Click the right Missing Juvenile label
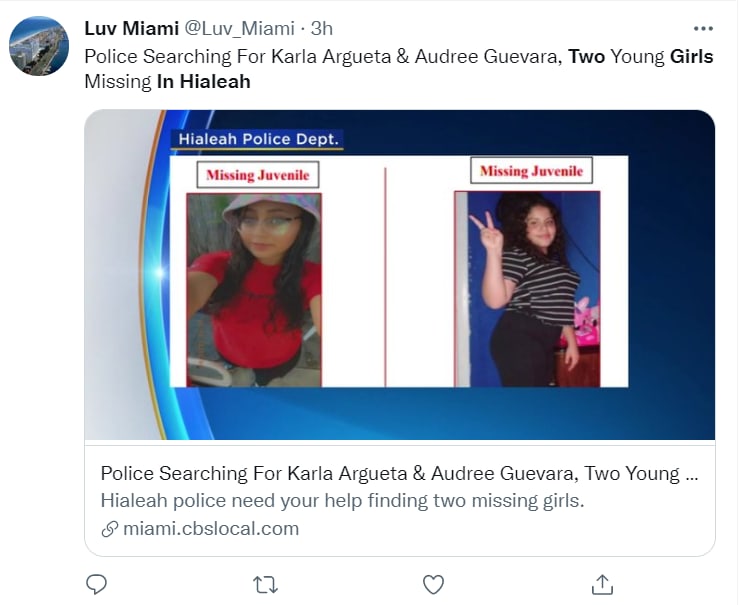 click(x=531, y=171)
